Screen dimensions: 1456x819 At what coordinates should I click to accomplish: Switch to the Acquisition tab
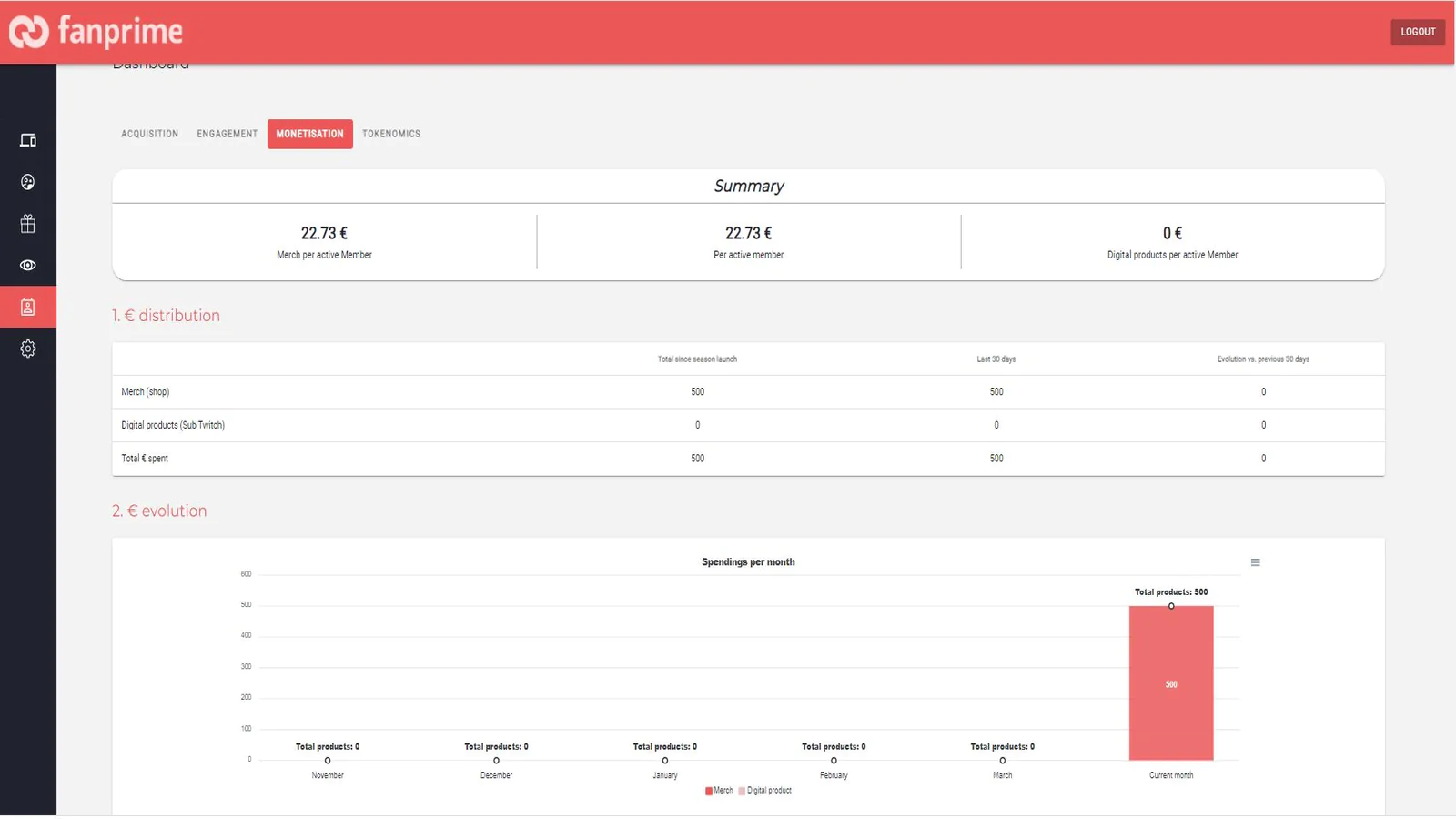[150, 134]
